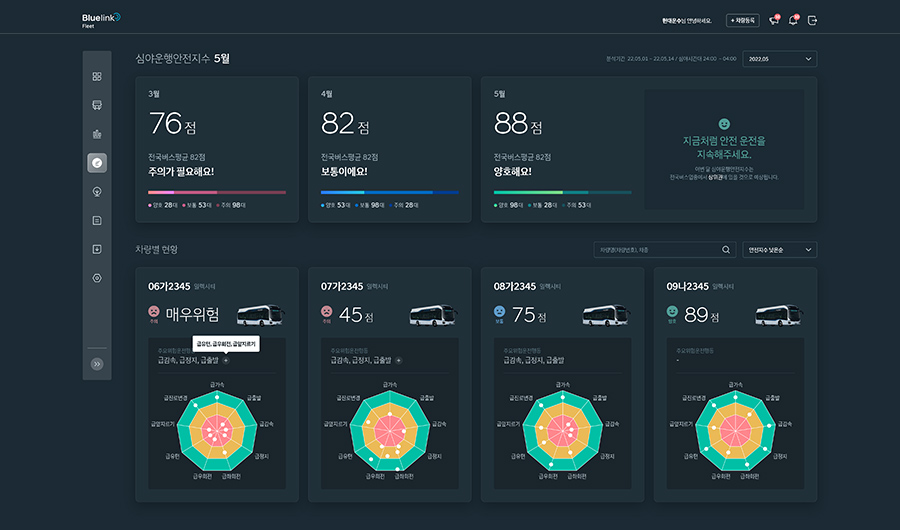This screenshot has height=530, width=900.
Task: Click the Bluelink Fleet logo
Action: pyautogui.click(x=101, y=20)
